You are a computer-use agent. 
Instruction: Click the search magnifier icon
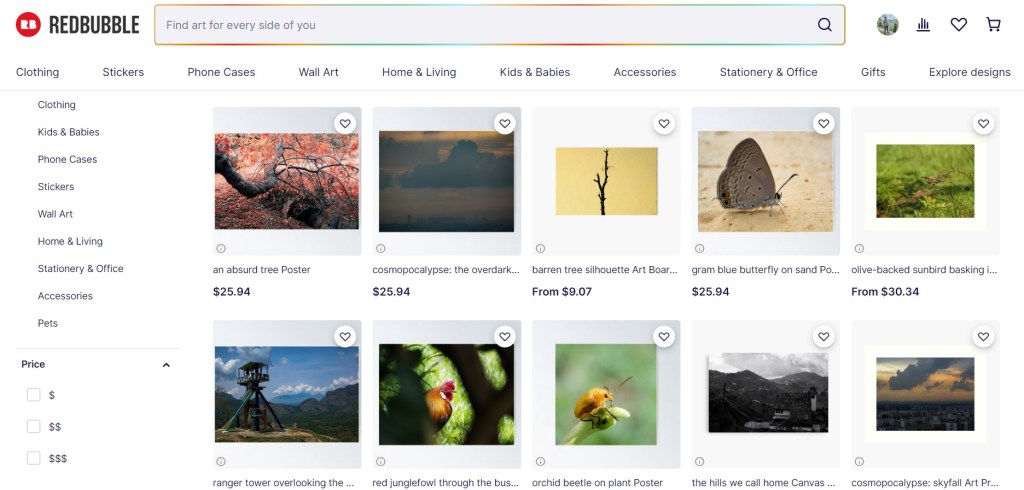pyautogui.click(x=824, y=25)
